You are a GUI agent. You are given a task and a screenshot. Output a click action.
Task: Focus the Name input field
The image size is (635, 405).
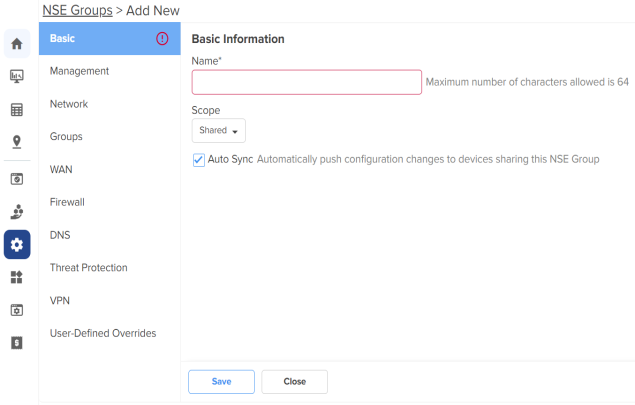pos(307,82)
